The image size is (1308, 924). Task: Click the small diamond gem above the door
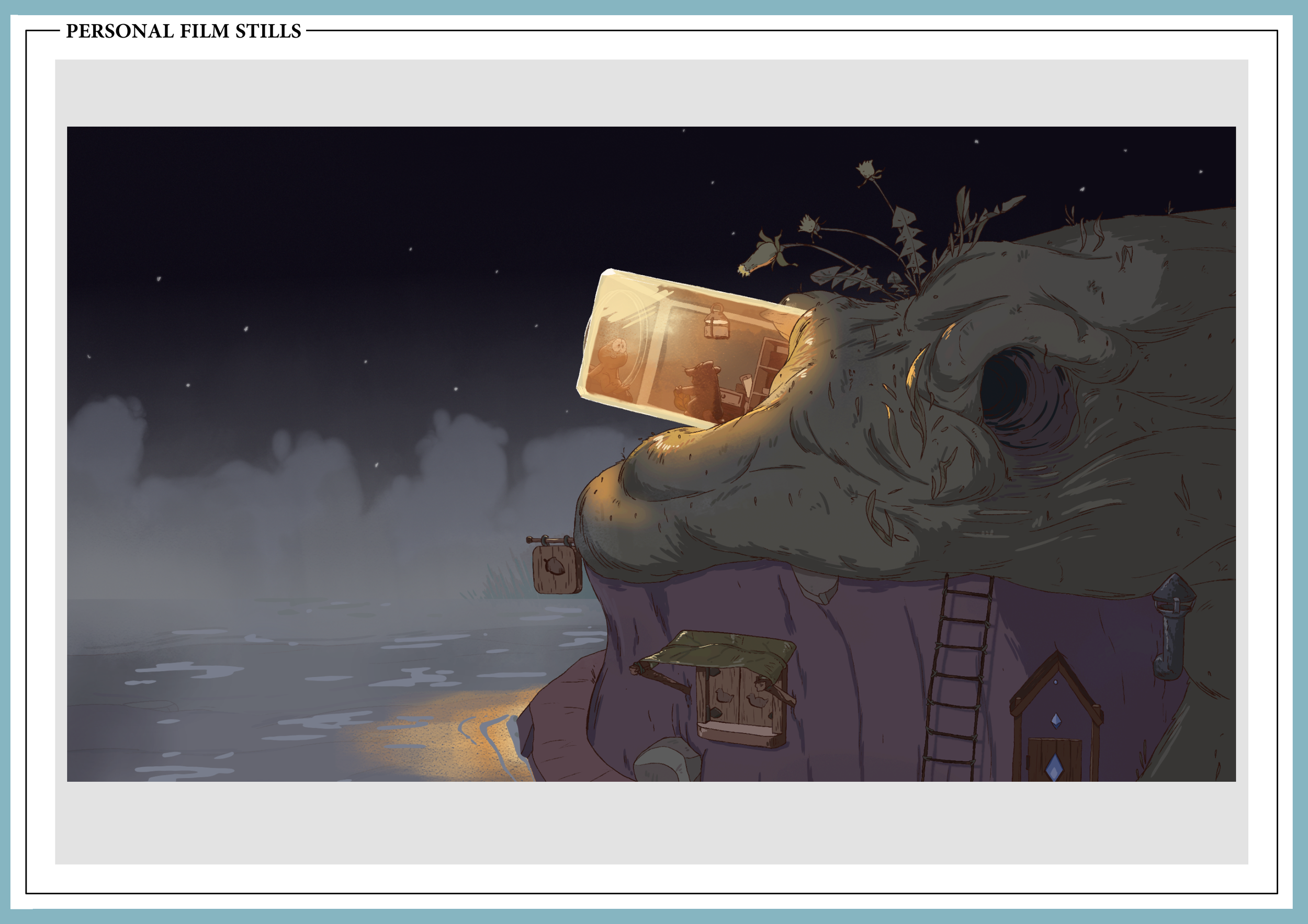pyautogui.click(x=1056, y=721)
